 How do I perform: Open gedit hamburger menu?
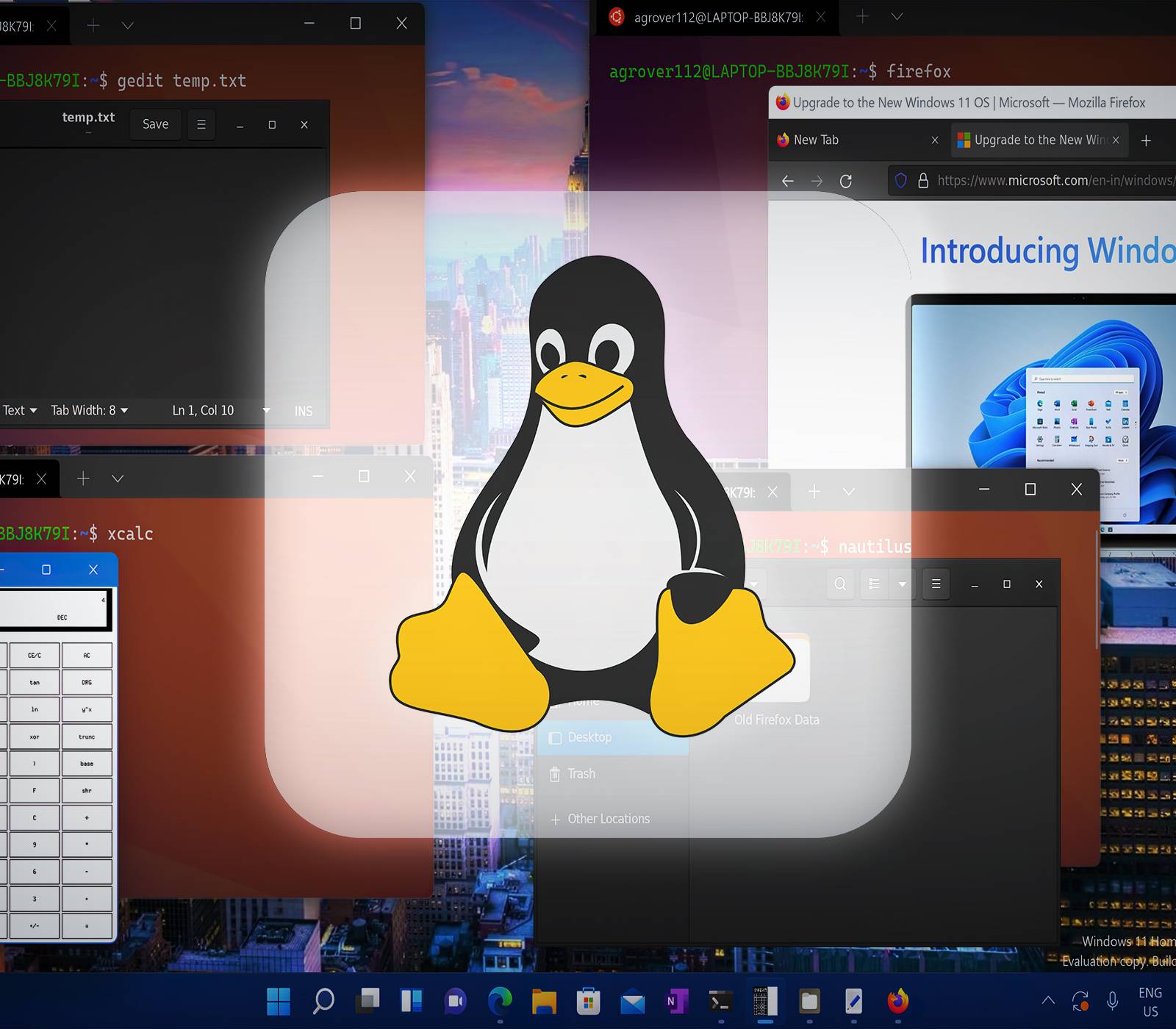(x=201, y=124)
